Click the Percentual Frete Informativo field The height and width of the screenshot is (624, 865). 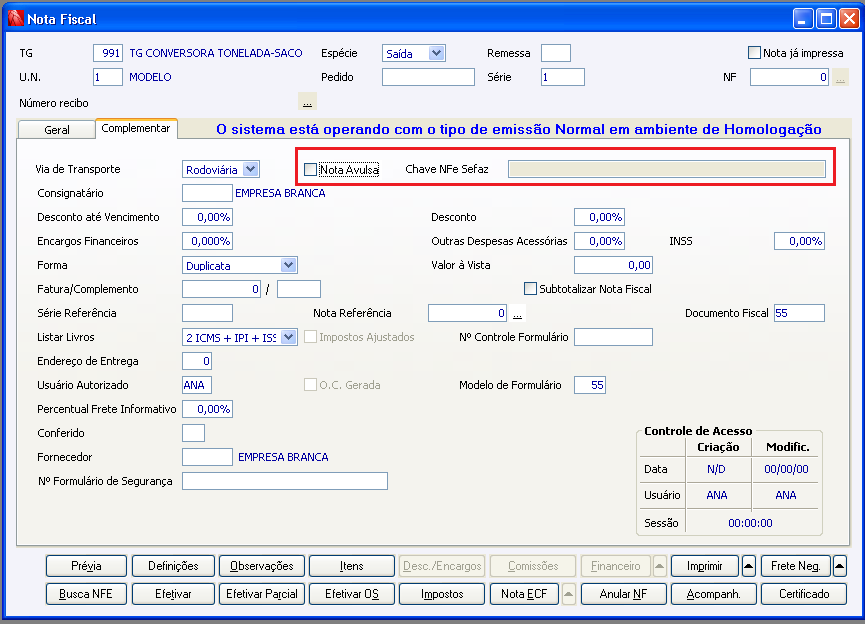(207, 409)
